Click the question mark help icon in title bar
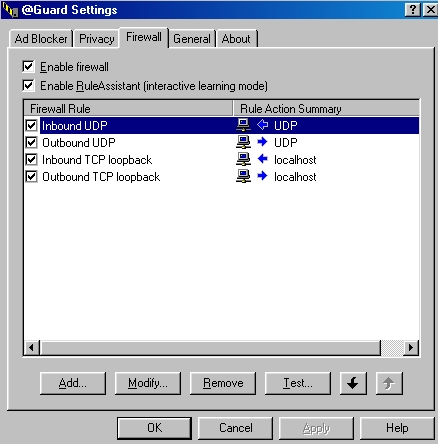438x444 pixels. [x=413, y=10]
